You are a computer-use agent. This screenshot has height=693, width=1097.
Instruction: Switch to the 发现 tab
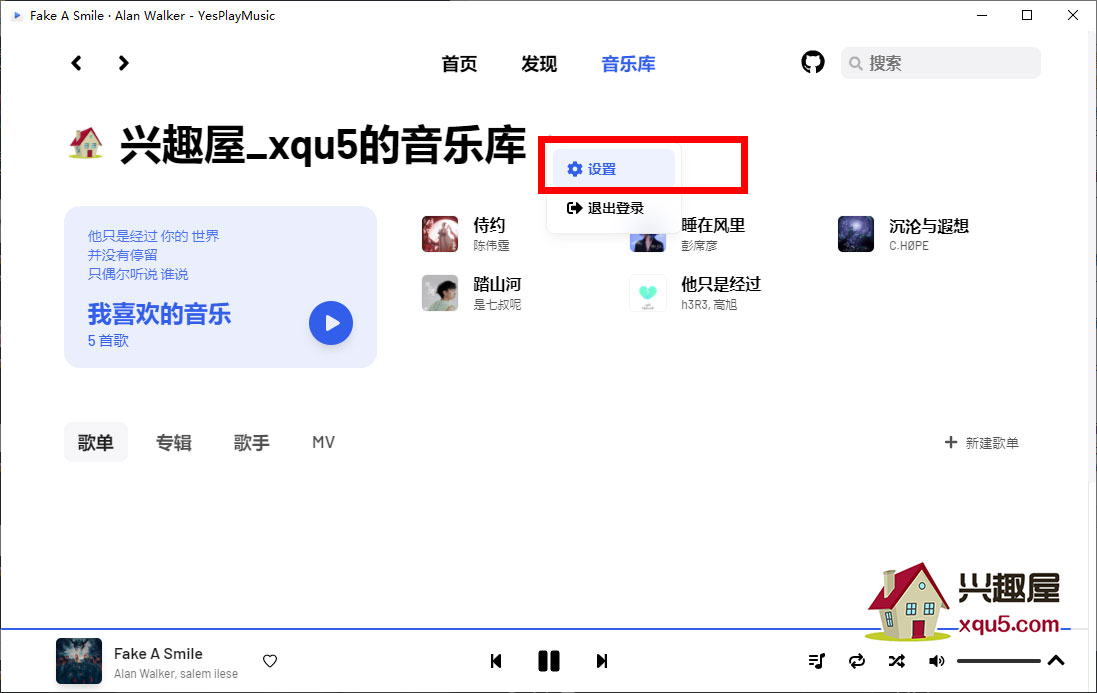539,64
